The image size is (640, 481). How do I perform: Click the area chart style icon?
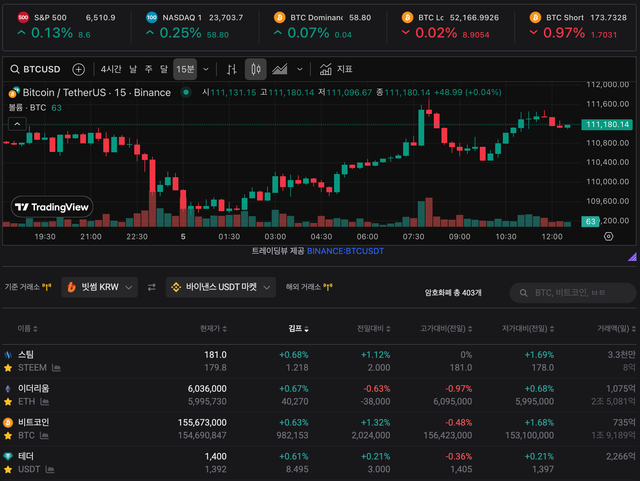tap(280, 69)
